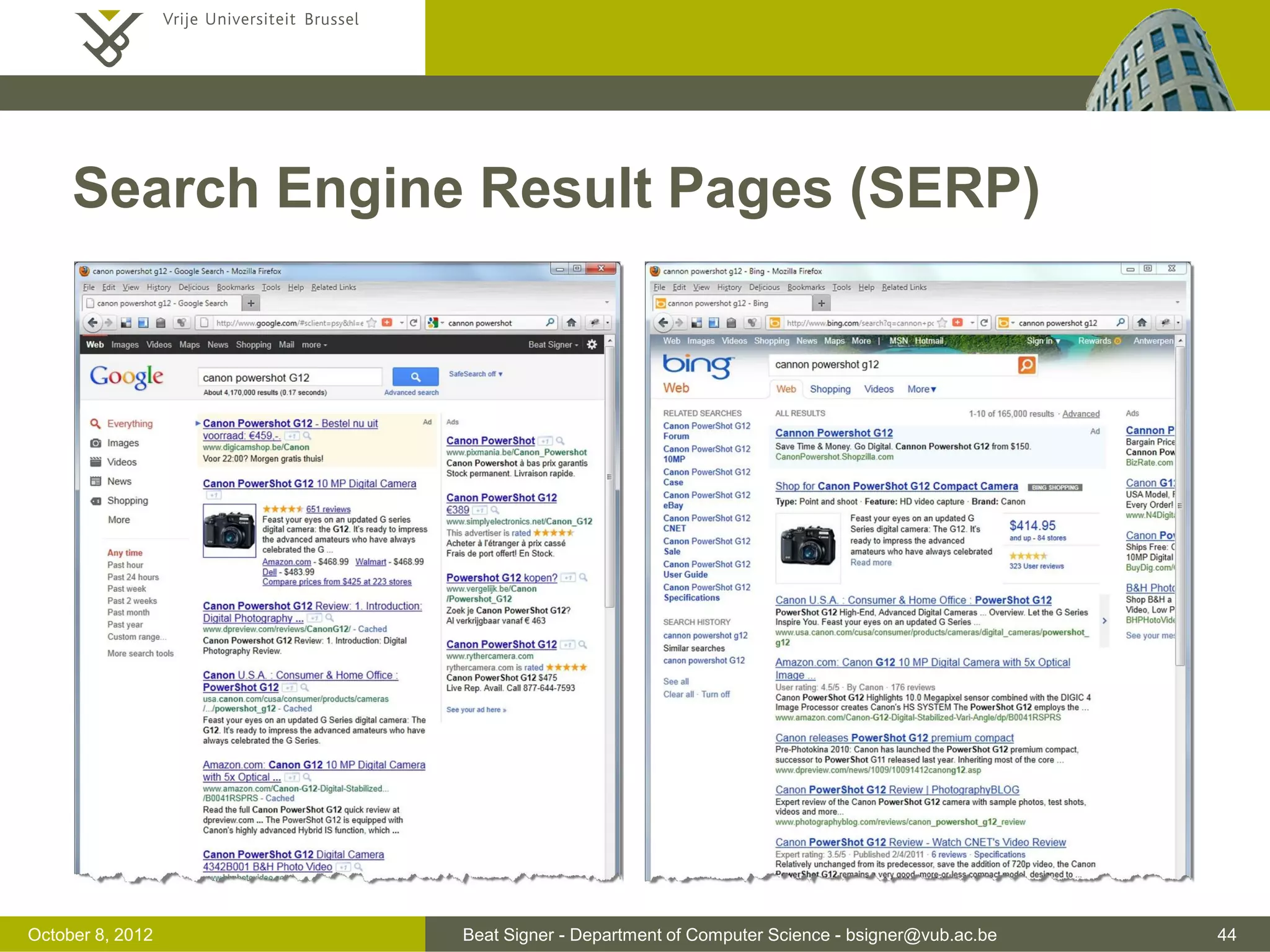
Task: Click the blue Google search magnifier button
Action: tap(415, 376)
